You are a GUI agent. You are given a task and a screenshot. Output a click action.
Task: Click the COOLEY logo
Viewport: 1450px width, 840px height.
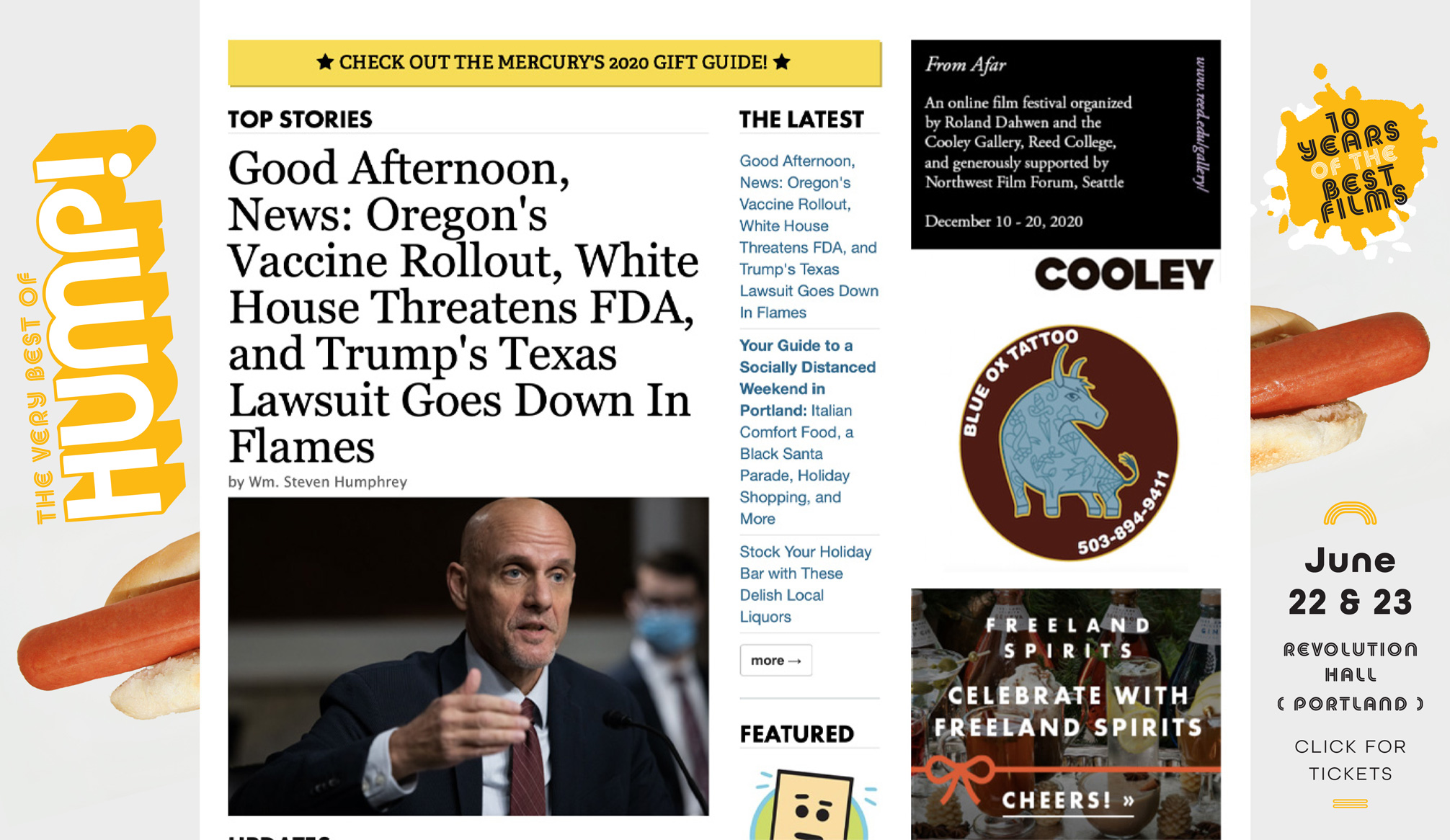[1124, 274]
